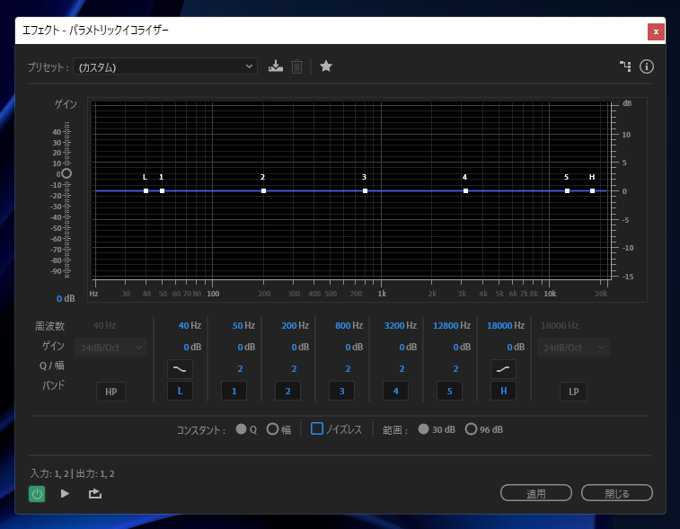Click the 200 Hz frequency value
Image resolution: width=680 pixels, height=529 pixels.
pyautogui.click(x=295, y=326)
